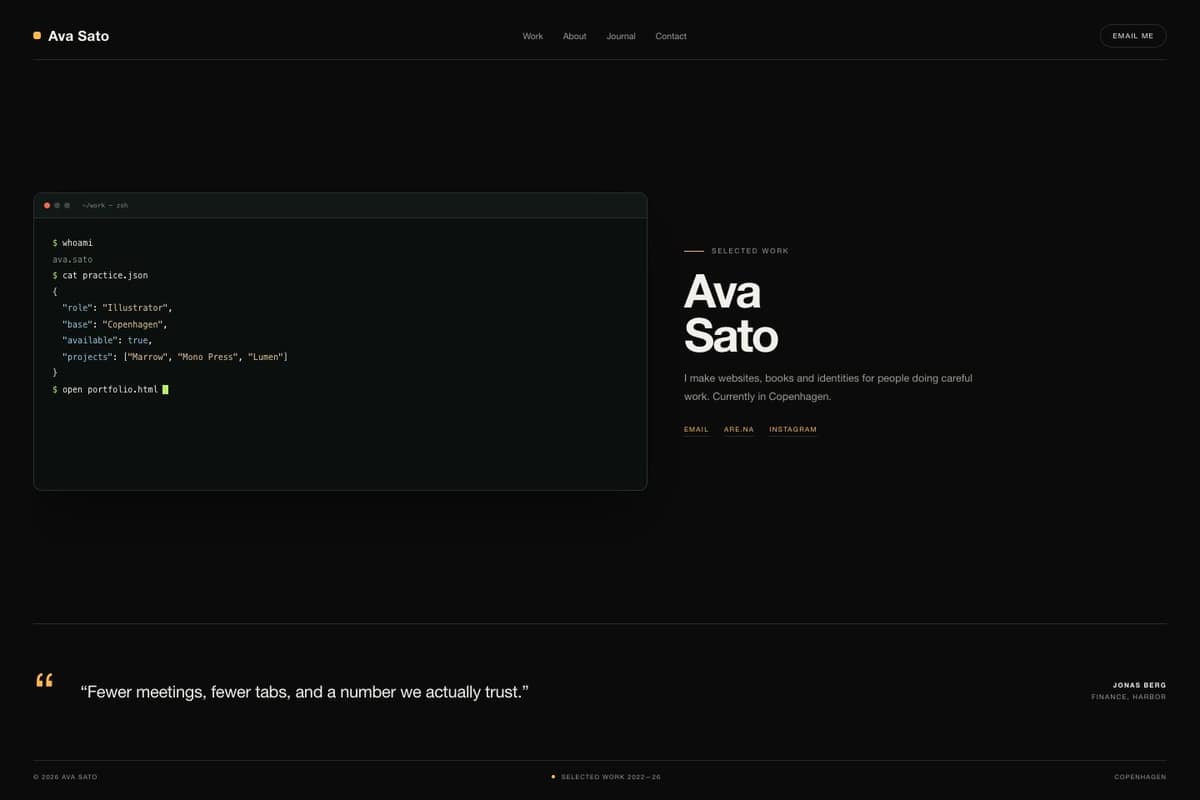Click the © 2026 AVA SATO footer text
Screen dimensions: 1200x800
tap(65, 777)
